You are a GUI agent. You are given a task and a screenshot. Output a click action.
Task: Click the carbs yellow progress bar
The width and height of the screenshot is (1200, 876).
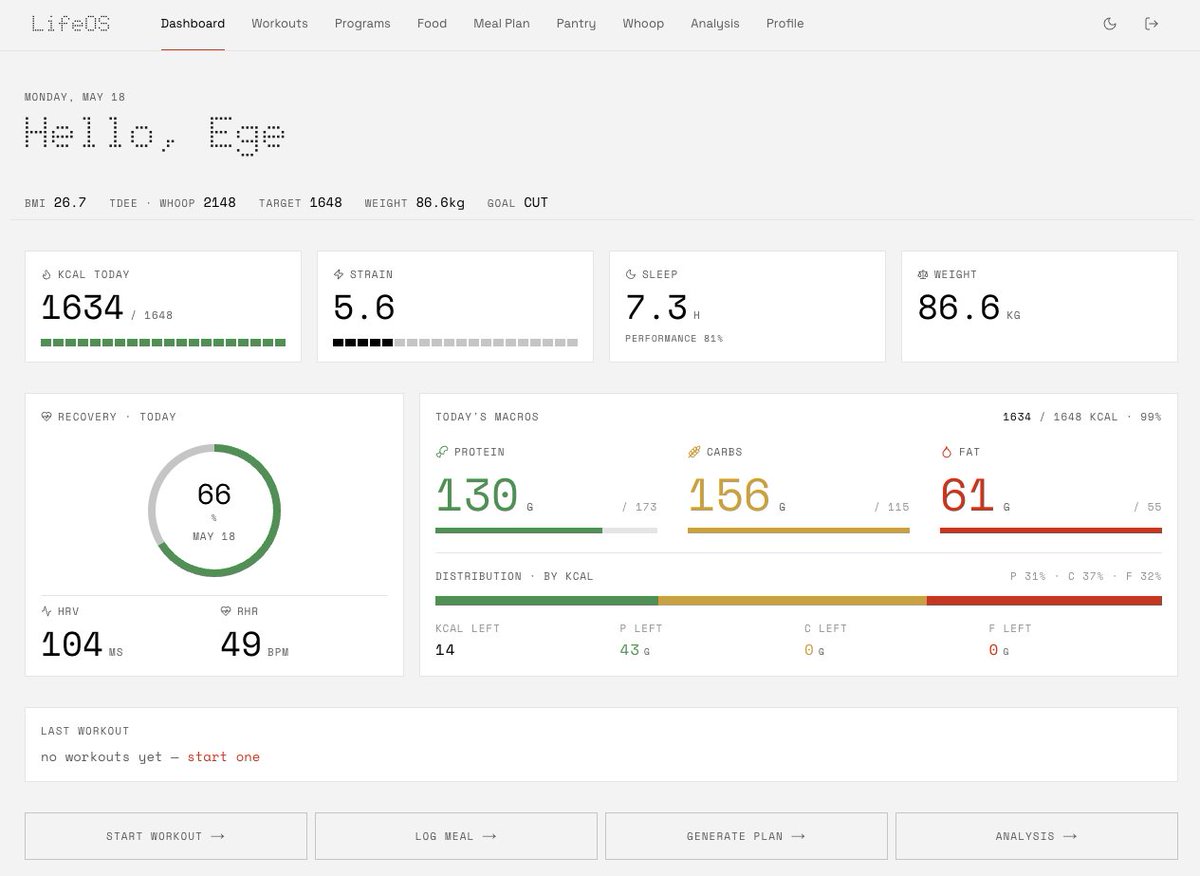tap(799, 530)
